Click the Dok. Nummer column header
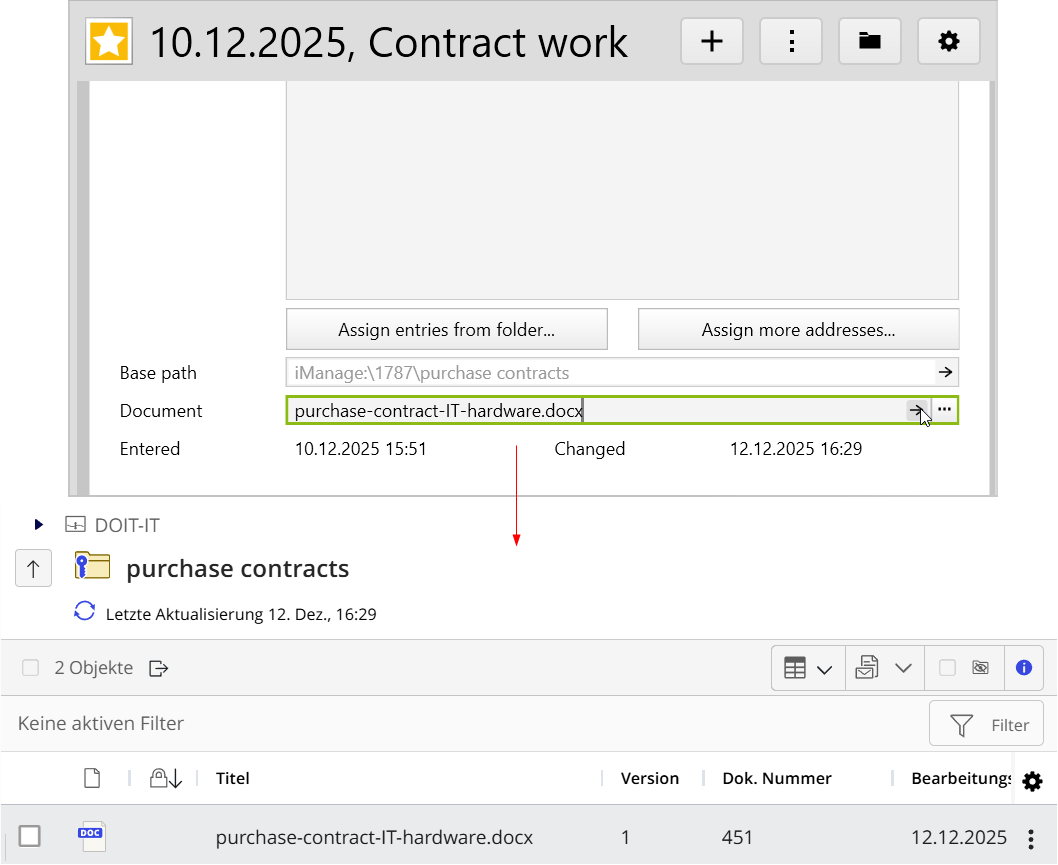1058x865 pixels. [776, 778]
